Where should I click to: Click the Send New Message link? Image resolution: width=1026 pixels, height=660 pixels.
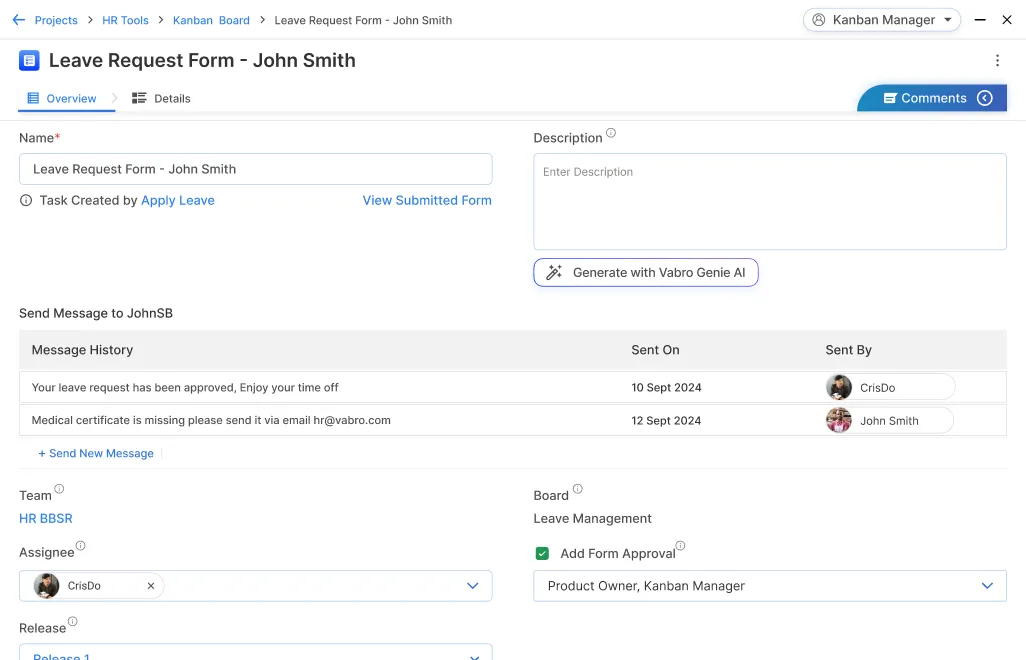pos(96,454)
